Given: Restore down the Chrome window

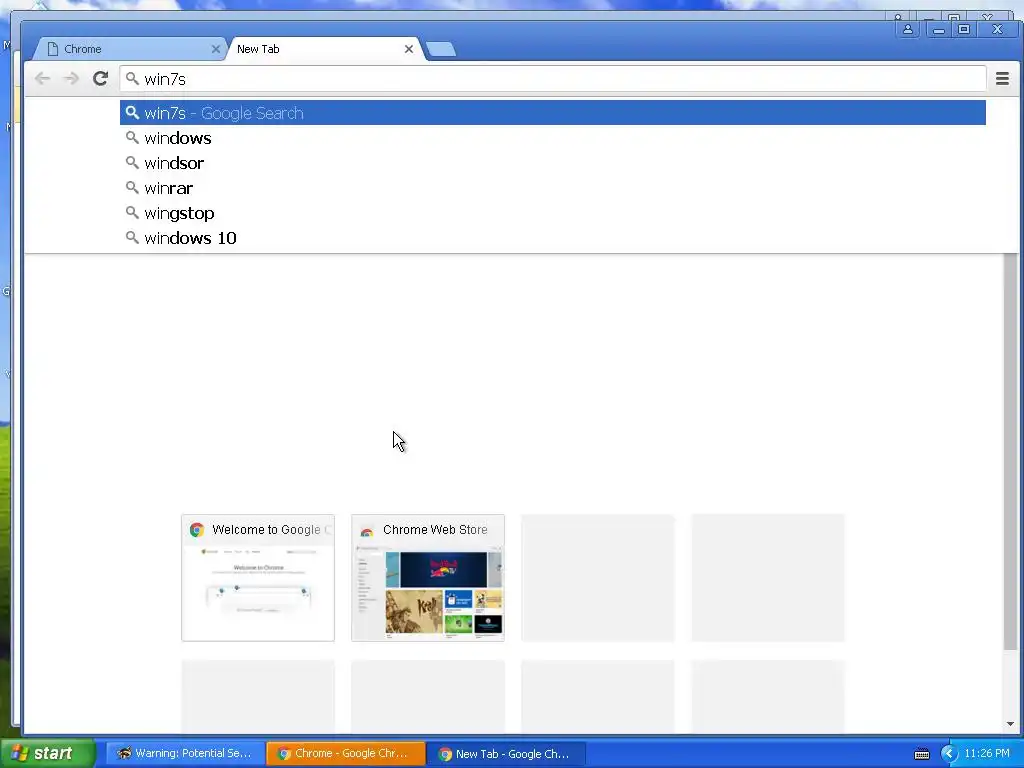Looking at the screenshot, I should click(x=964, y=29).
